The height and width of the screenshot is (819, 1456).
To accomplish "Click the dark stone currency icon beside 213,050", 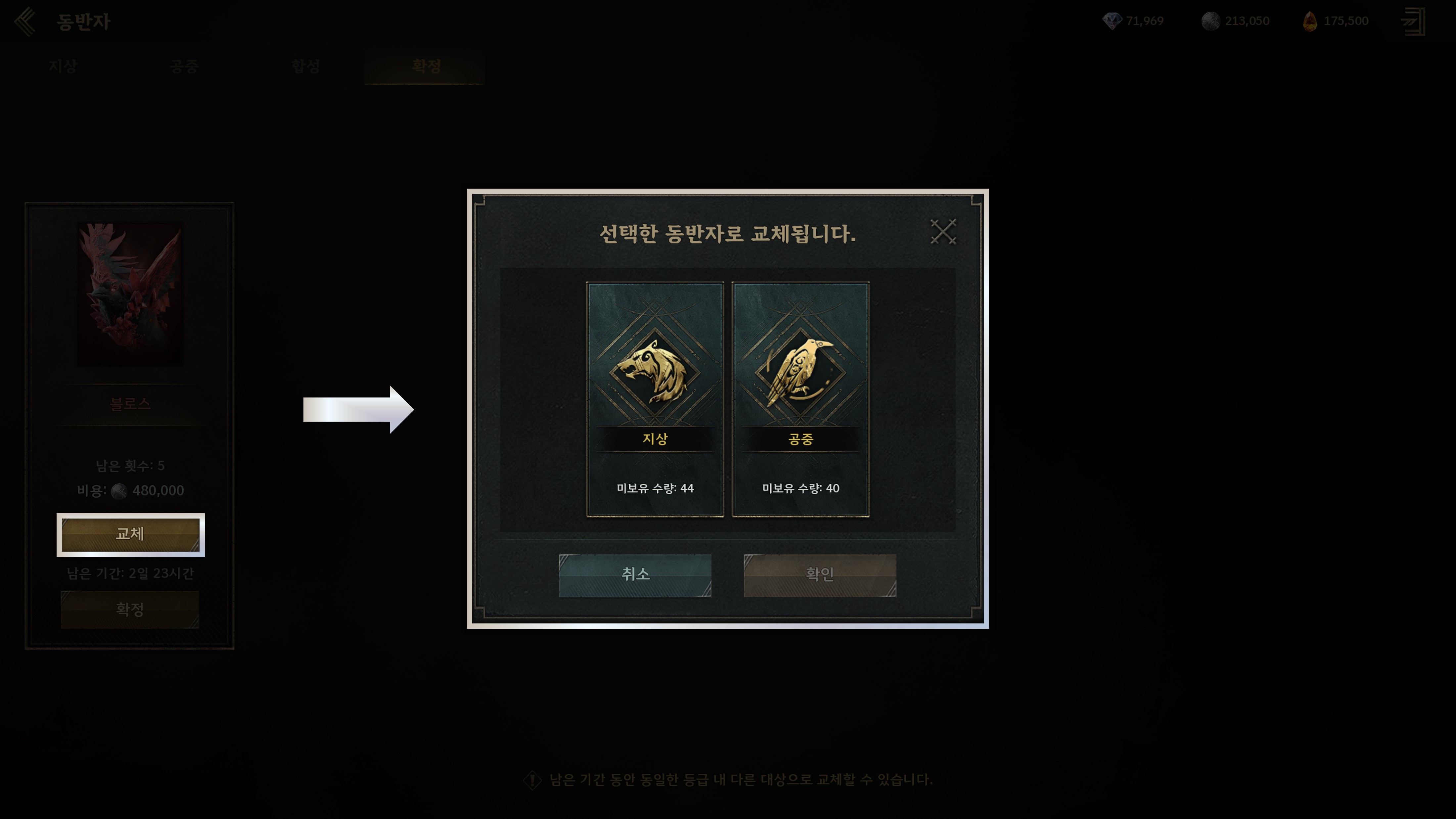I will tap(1211, 22).
